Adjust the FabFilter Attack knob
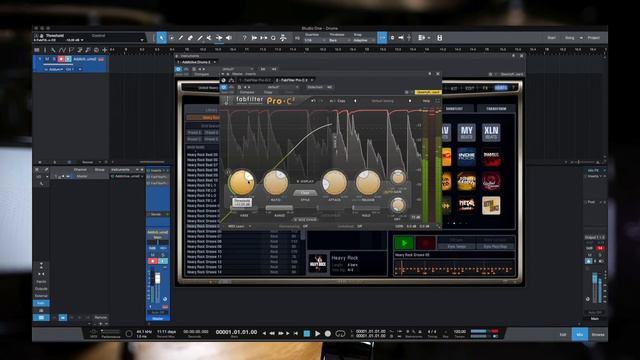The image size is (640, 360). (x=334, y=182)
